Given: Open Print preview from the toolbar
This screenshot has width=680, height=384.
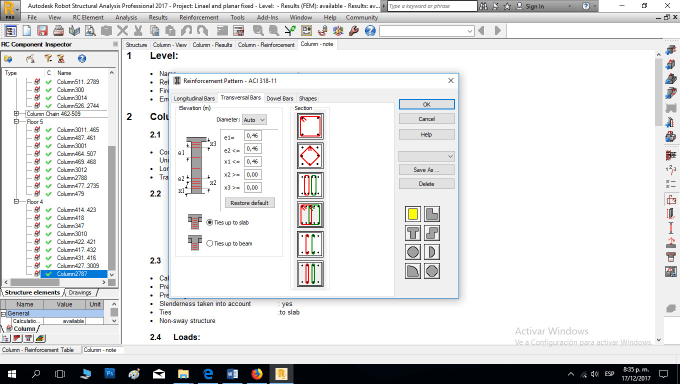Looking at the screenshot, I should tap(90, 31).
